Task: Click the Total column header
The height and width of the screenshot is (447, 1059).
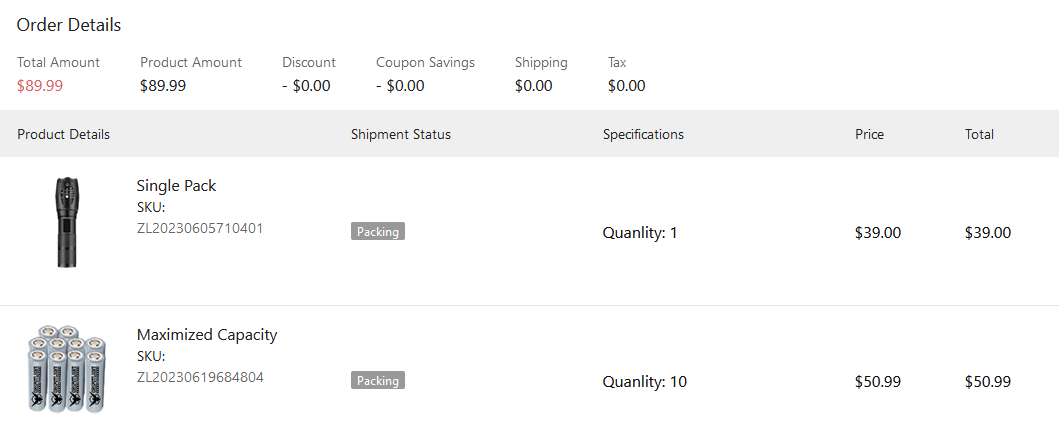Action: pyautogui.click(x=979, y=134)
